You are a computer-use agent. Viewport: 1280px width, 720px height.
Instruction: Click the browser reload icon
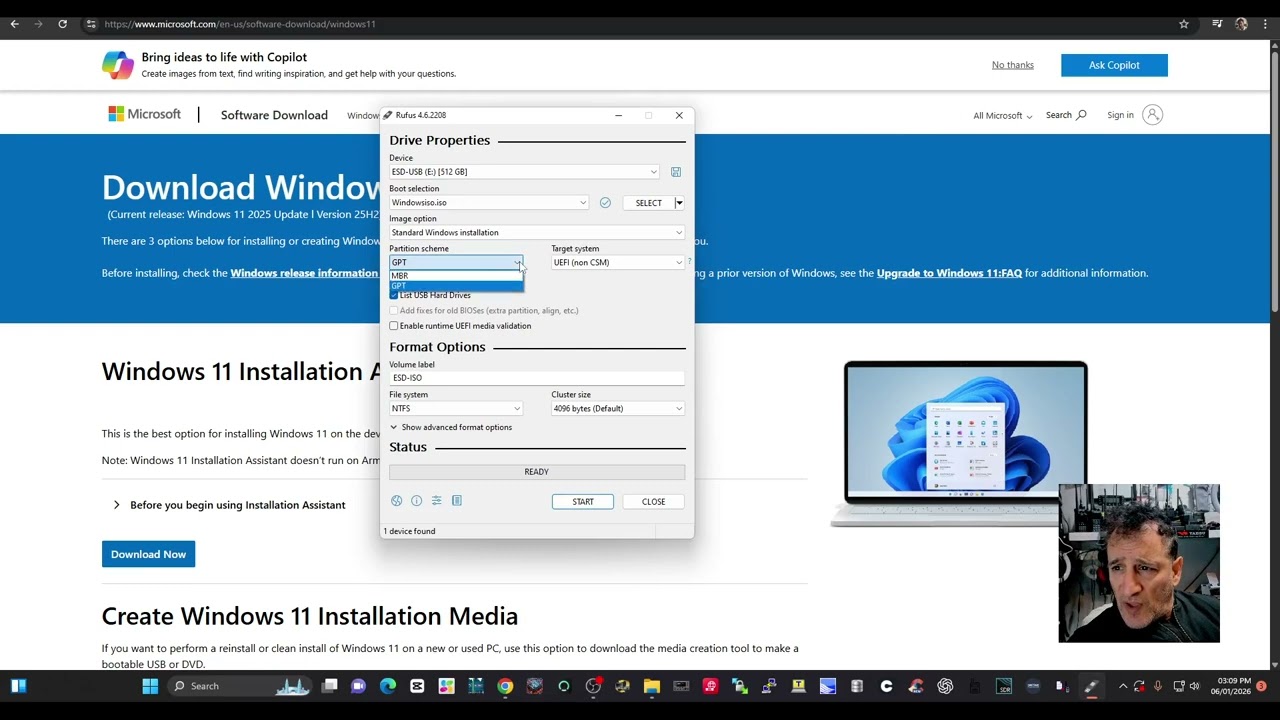click(x=62, y=24)
